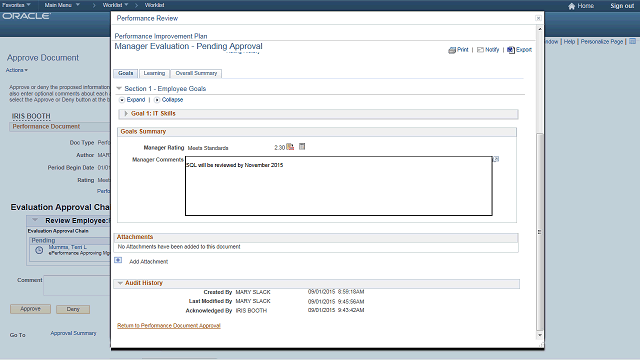Click the Expand all radio icon
The height and width of the screenshot is (360, 640).
122,100
